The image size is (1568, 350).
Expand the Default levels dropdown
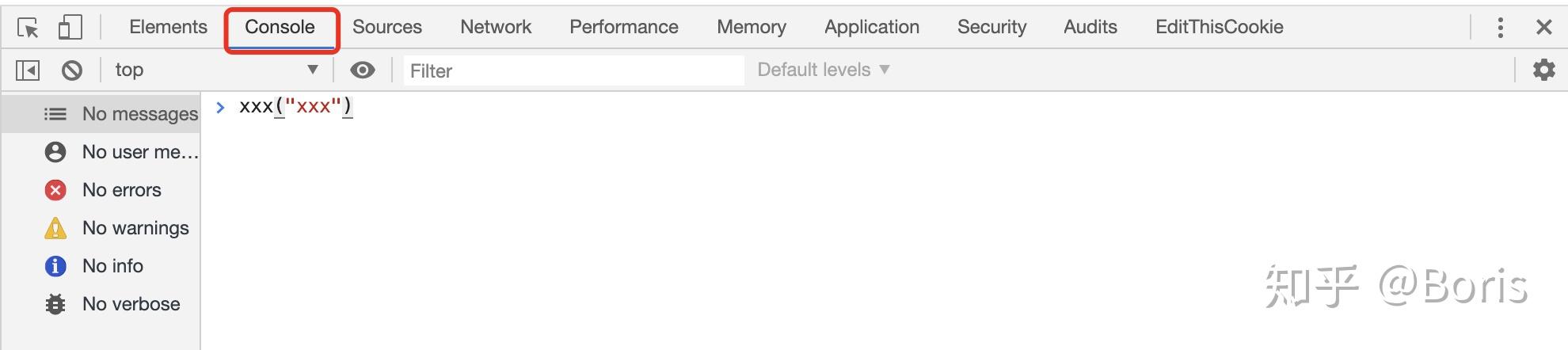(823, 70)
